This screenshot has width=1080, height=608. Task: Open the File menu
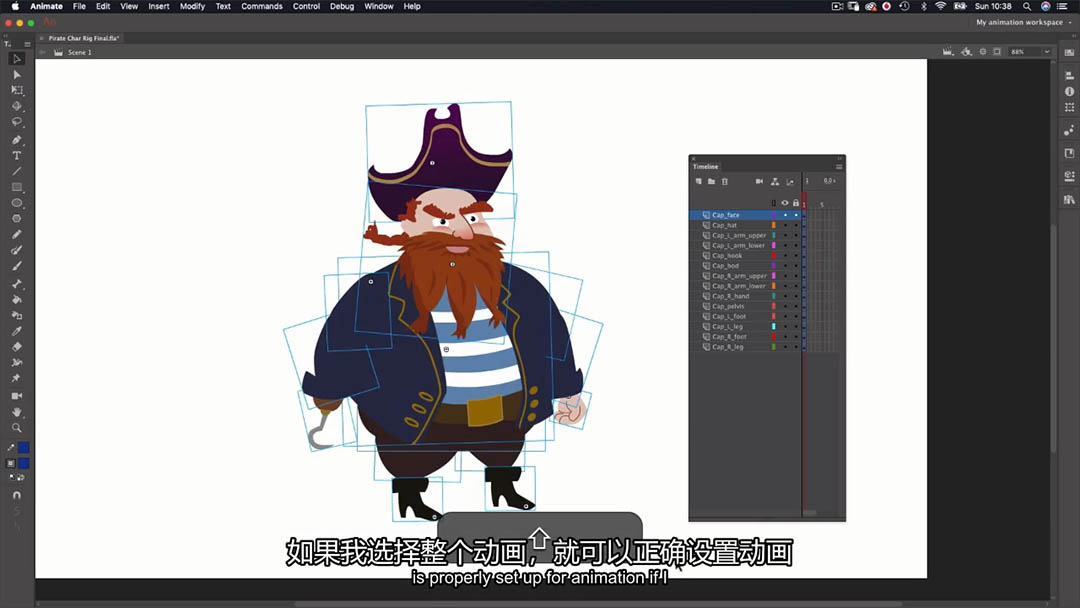tap(79, 6)
